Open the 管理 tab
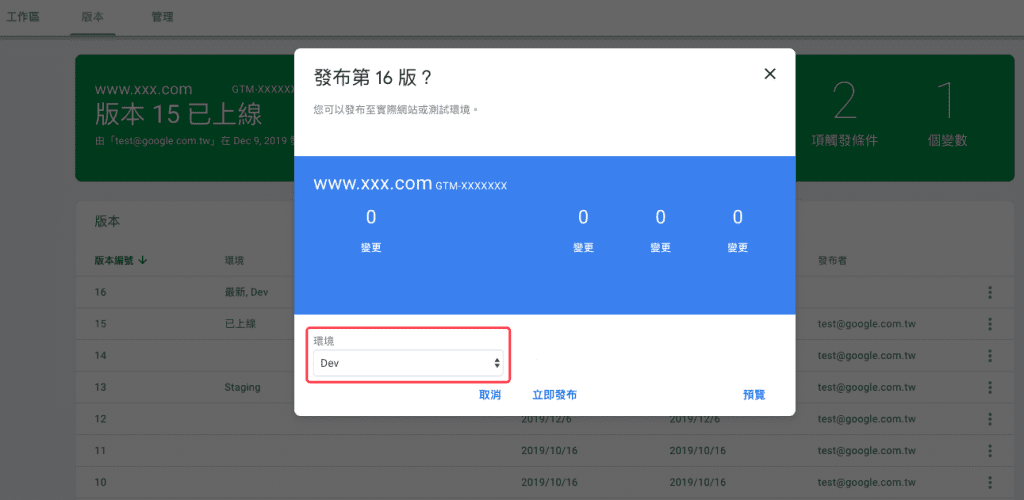Screen dimensions: 1024x500 162,17
